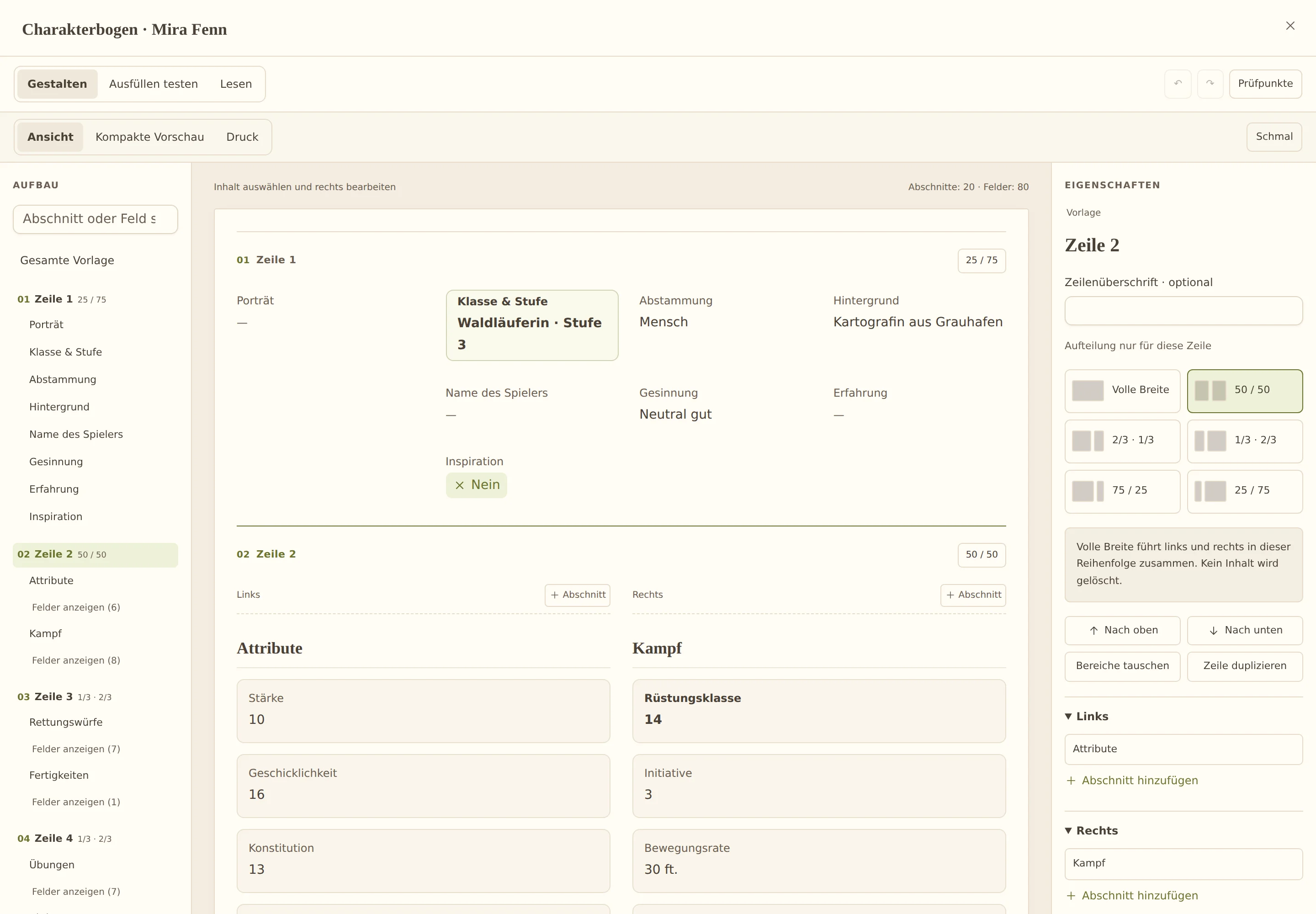Choose the 25 / 75 split layout

[1244, 491]
